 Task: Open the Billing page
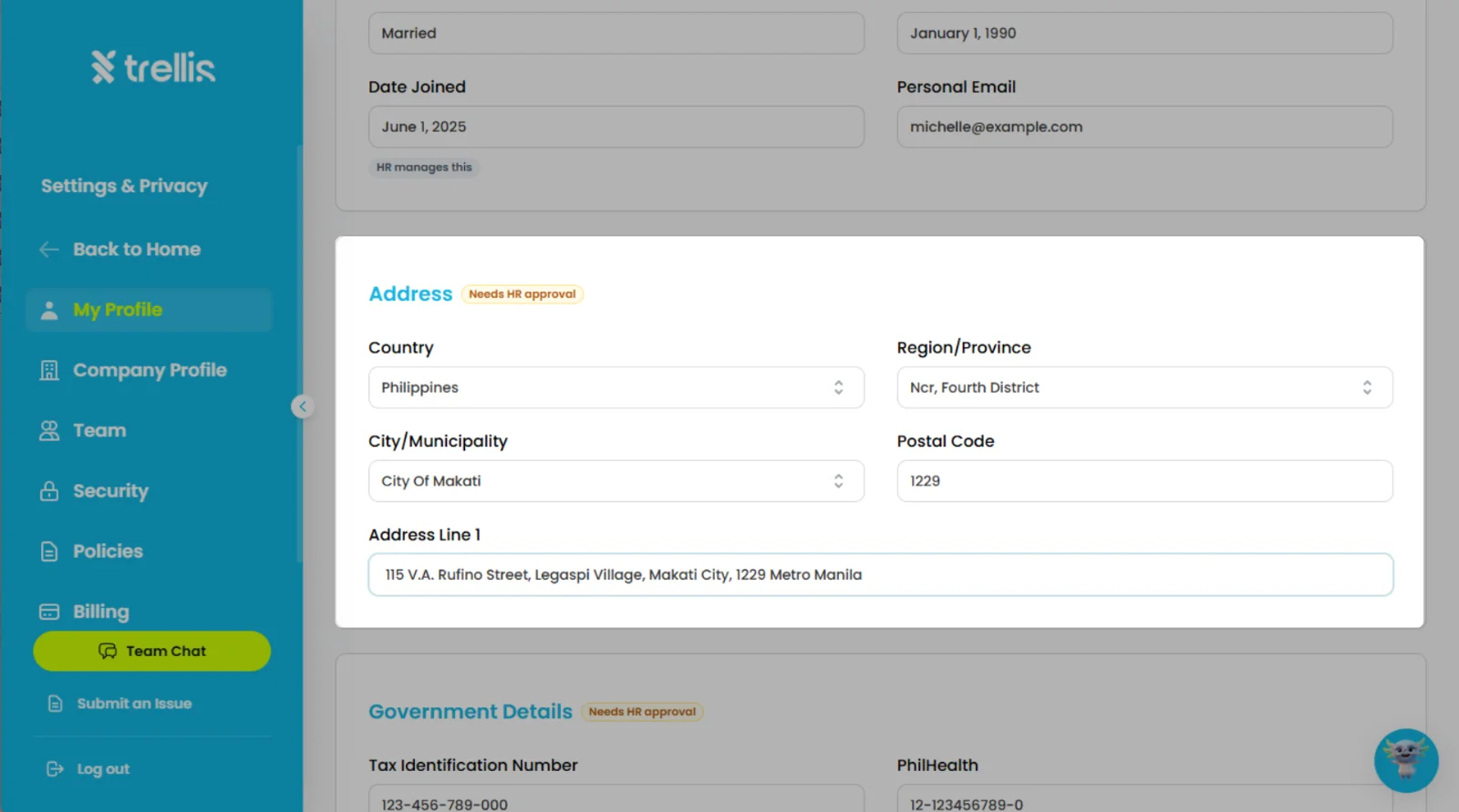click(101, 612)
